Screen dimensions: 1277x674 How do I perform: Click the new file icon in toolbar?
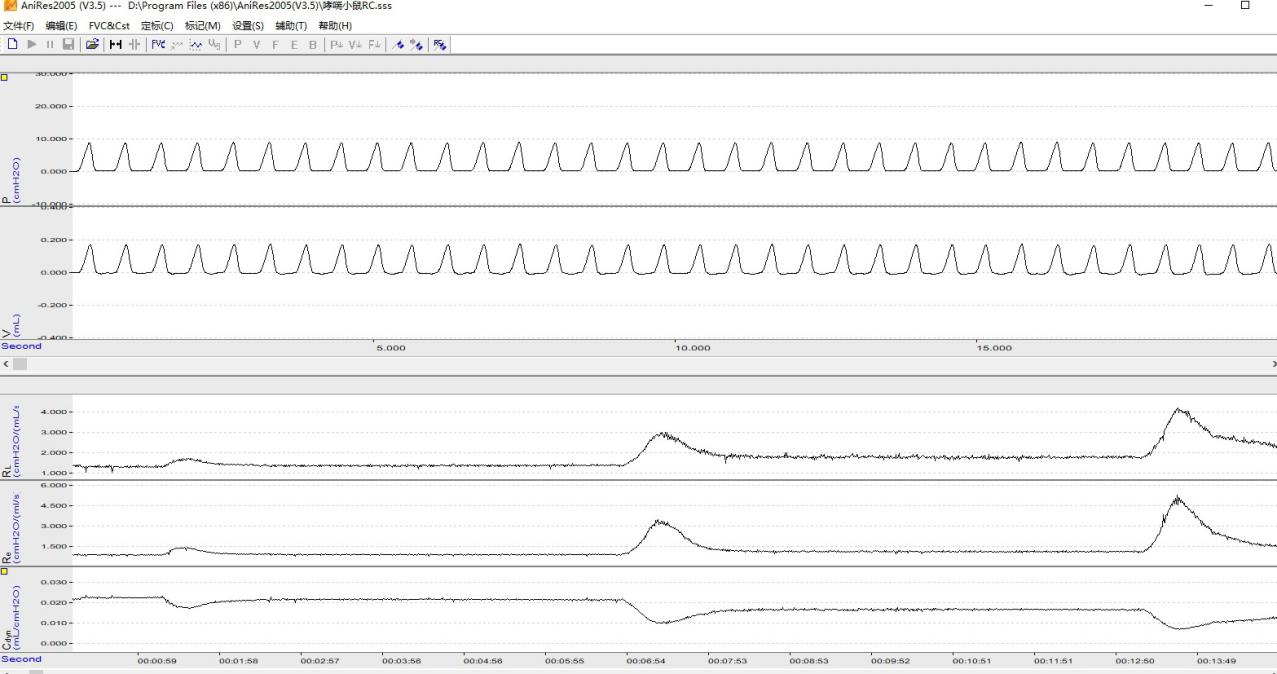(x=13, y=44)
